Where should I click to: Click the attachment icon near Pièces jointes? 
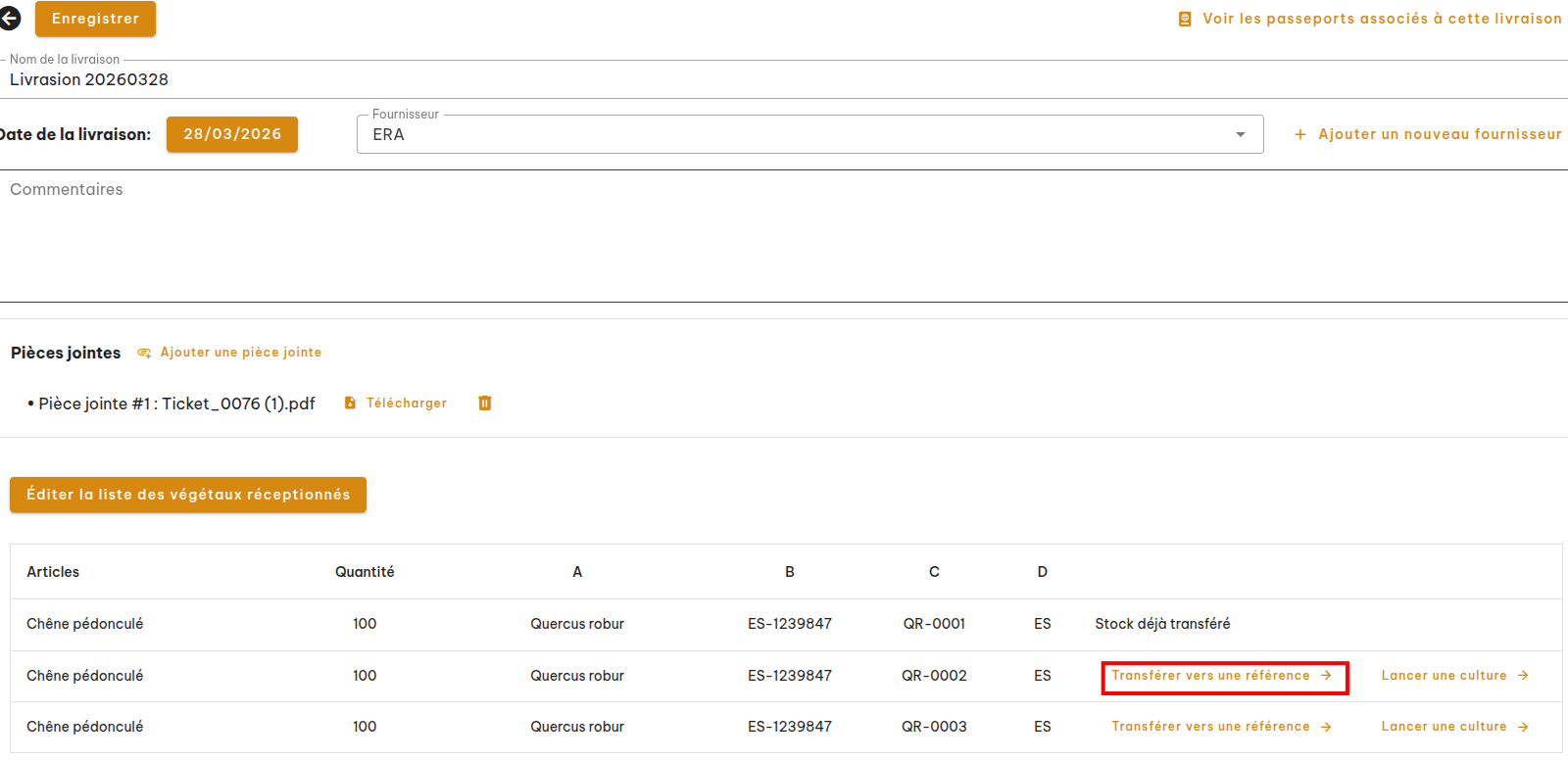(144, 353)
